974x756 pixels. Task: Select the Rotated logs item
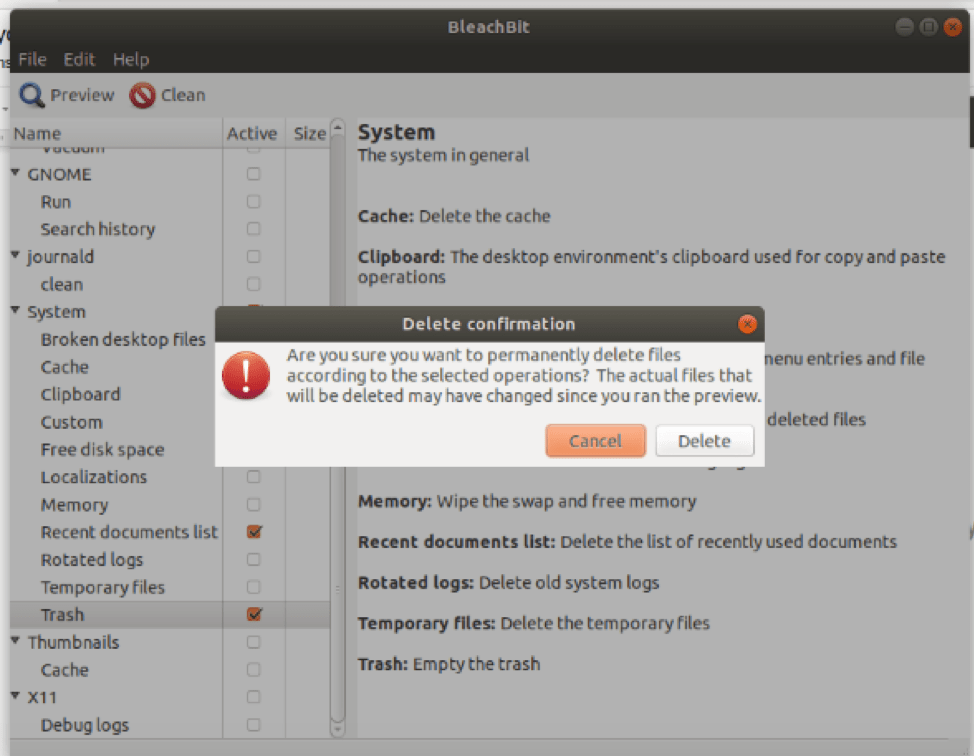92,560
